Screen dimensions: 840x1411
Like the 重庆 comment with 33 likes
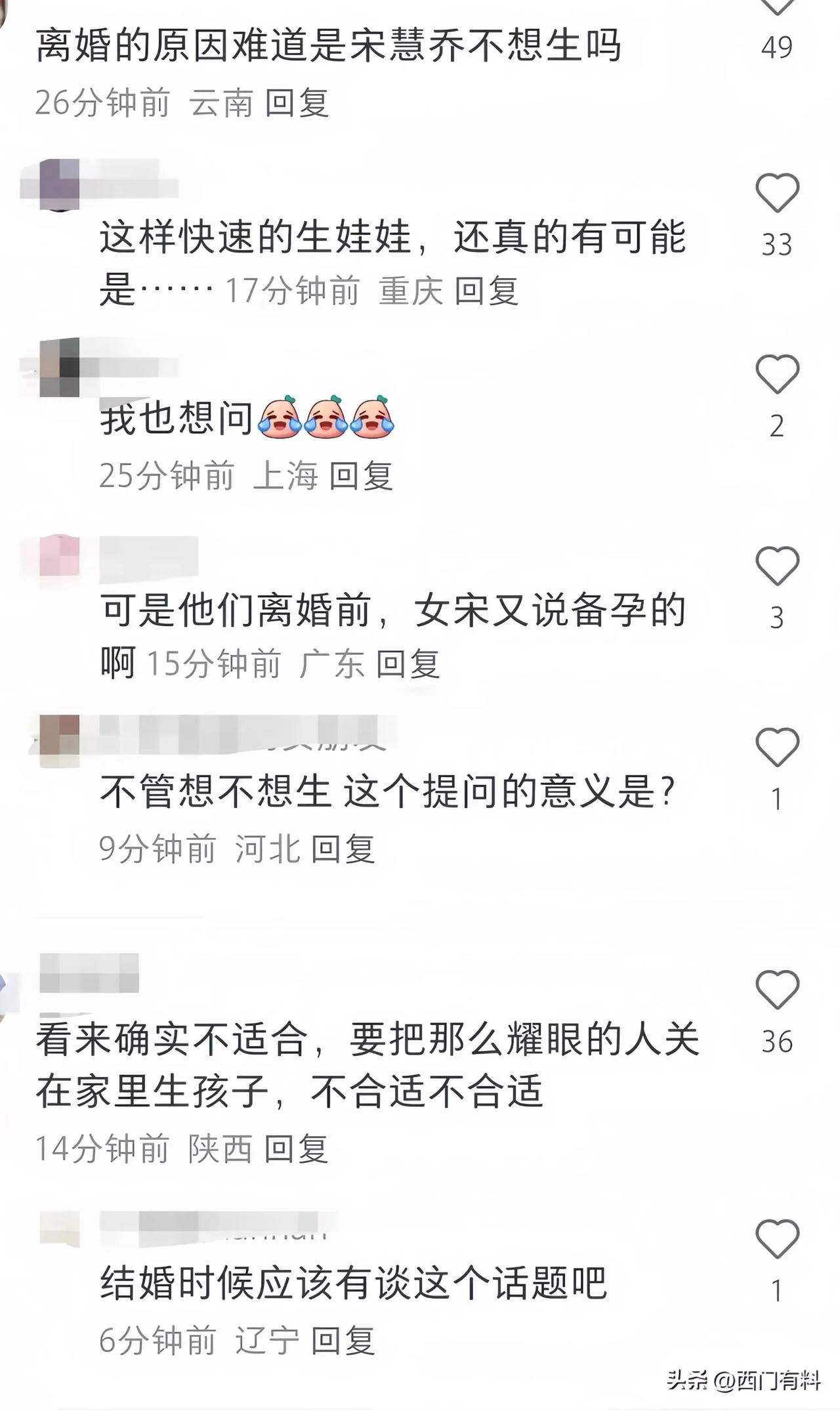point(777,193)
